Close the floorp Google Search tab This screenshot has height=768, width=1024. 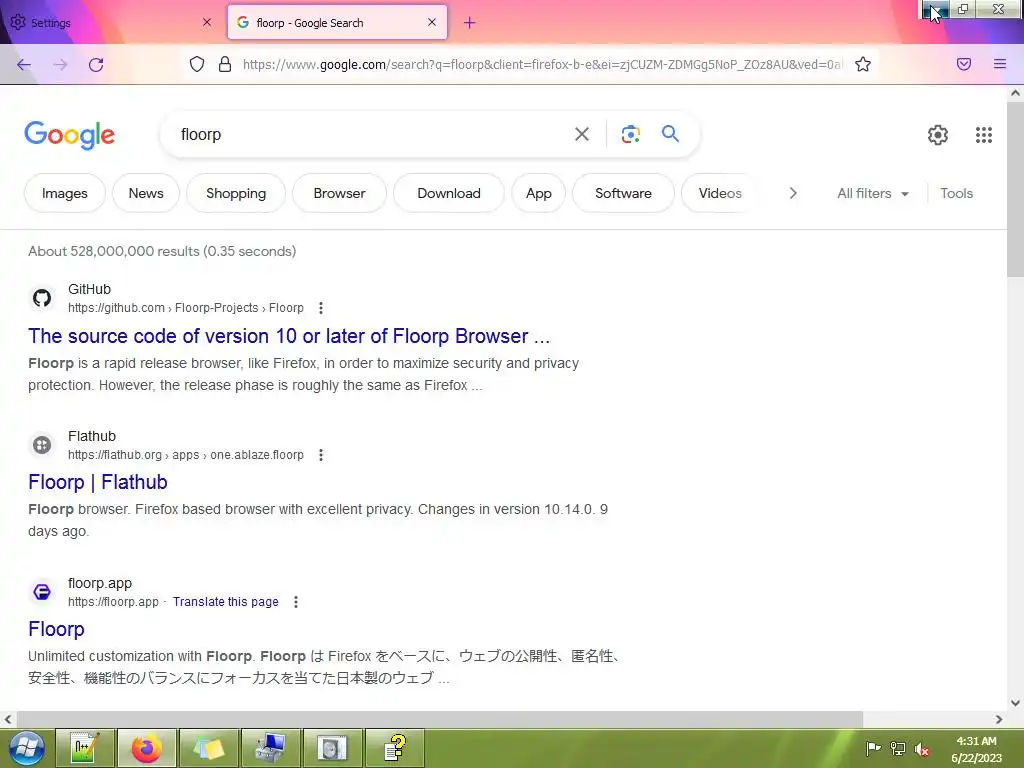432,22
